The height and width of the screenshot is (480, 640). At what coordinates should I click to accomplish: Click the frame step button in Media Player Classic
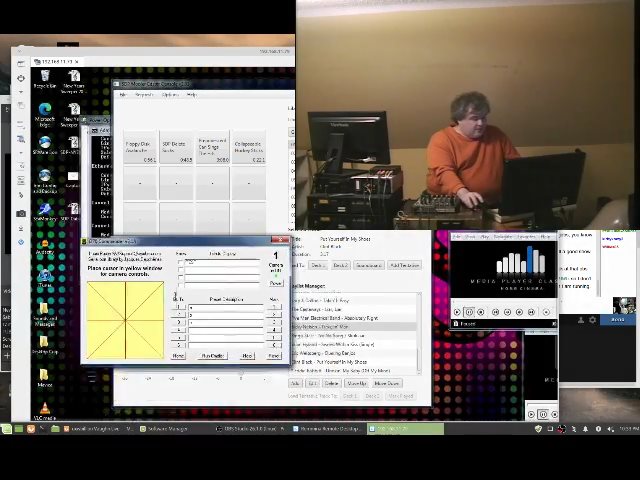coord(546,312)
